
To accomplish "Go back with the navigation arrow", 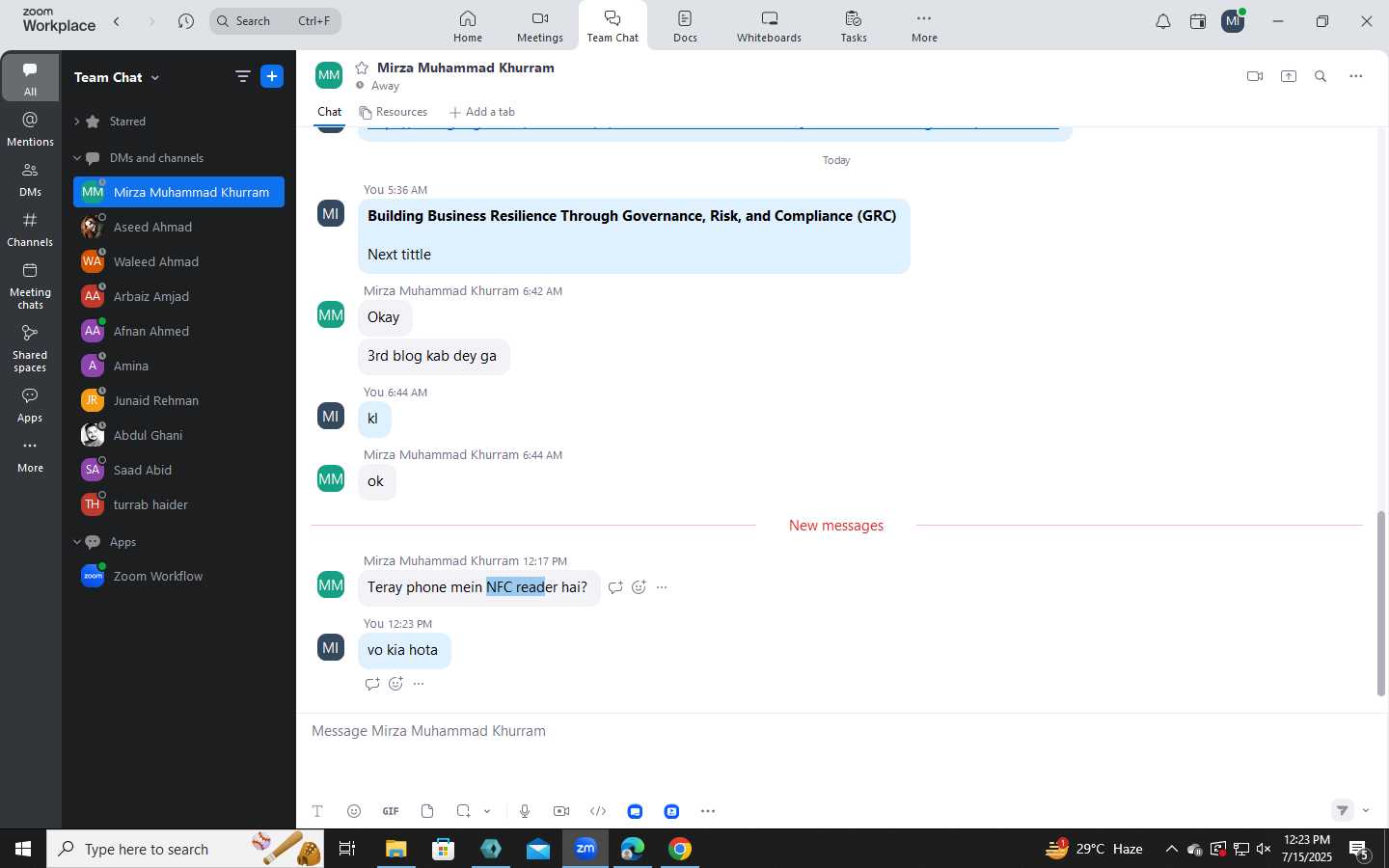I will pos(117,21).
